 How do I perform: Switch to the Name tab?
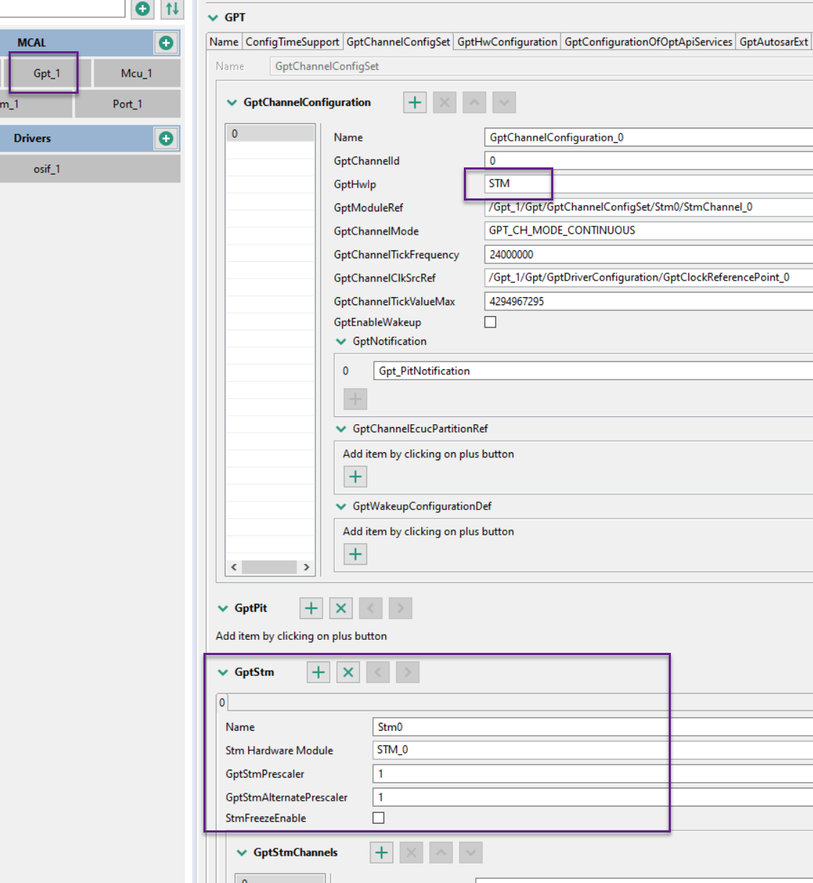[224, 42]
